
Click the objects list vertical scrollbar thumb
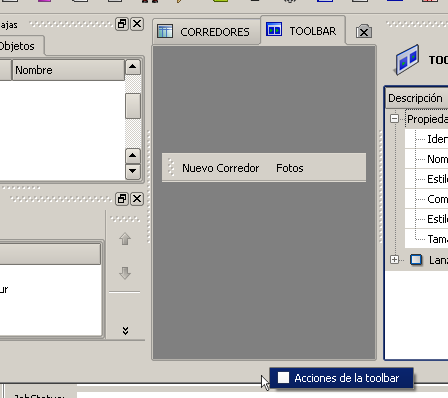pos(133,106)
